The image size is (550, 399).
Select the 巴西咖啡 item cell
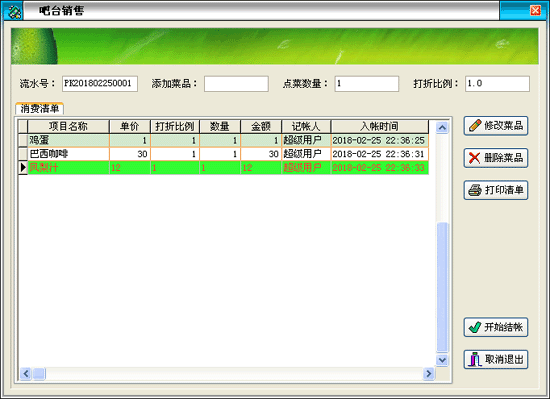point(68,154)
